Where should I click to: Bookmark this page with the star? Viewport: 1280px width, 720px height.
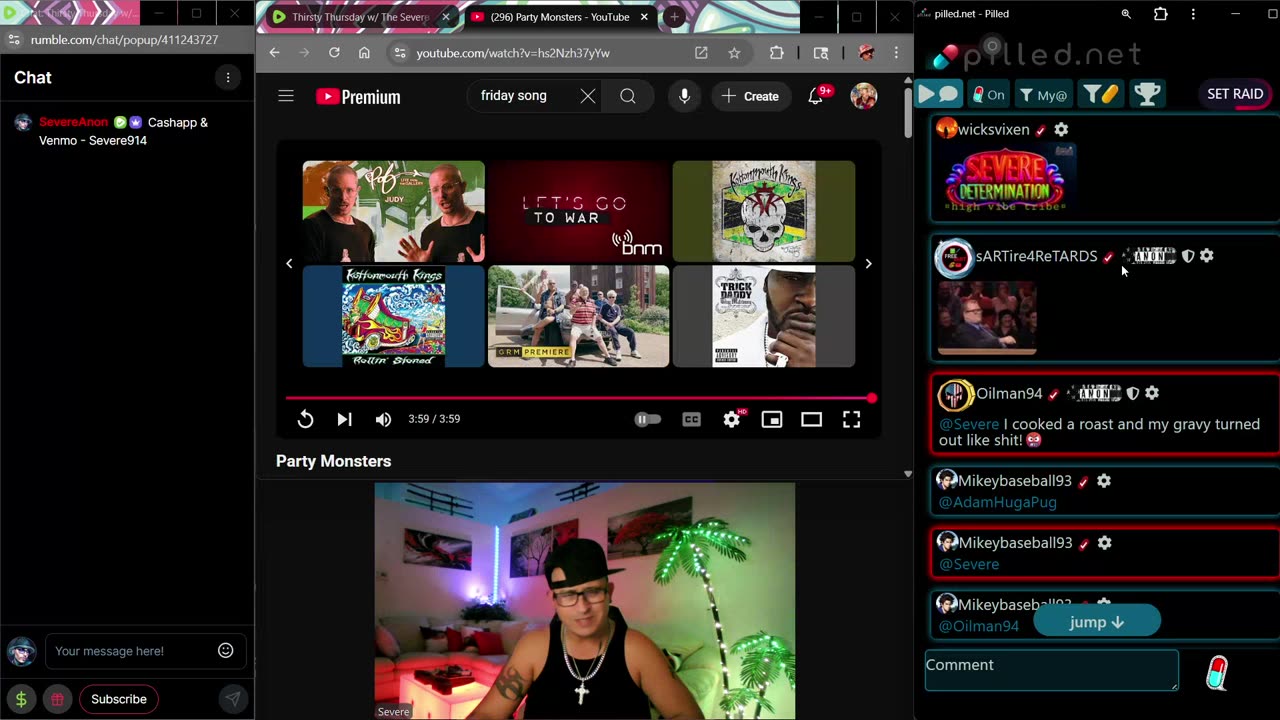click(734, 53)
